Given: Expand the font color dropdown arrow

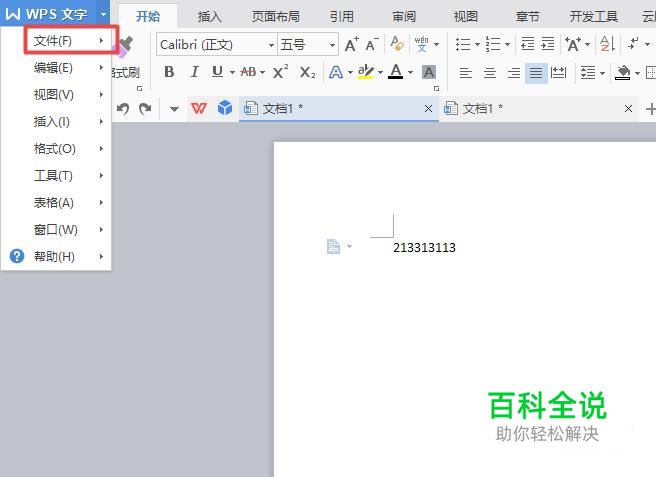Looking at the screenshot, I should (410, 72).
